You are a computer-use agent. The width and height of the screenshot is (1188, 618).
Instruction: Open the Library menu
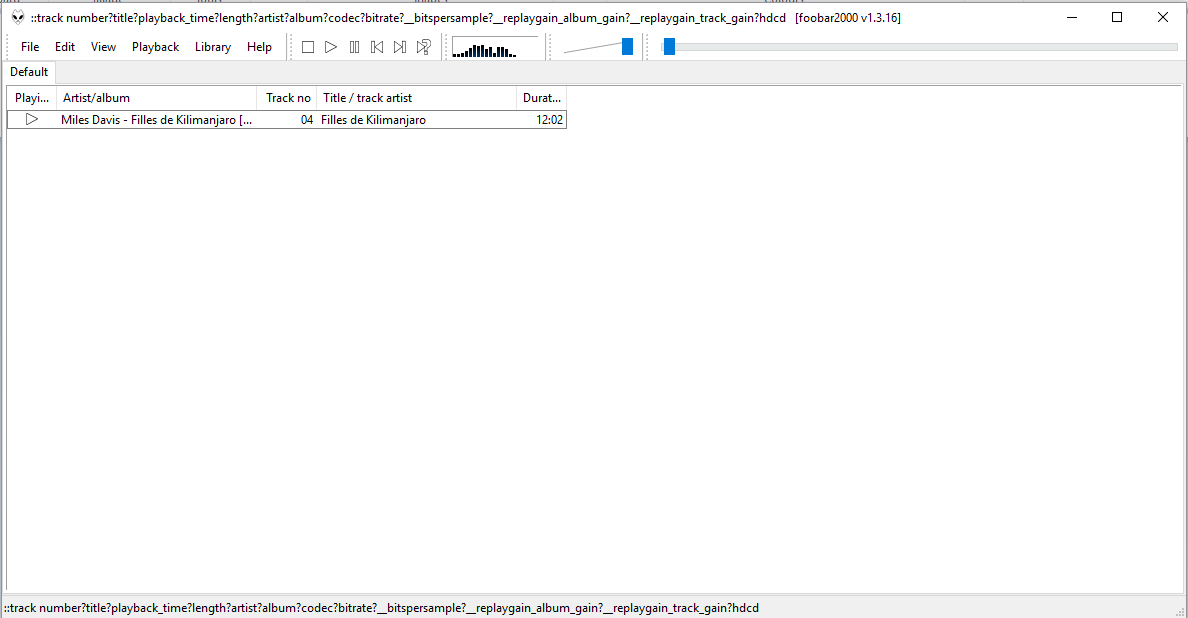213,47
